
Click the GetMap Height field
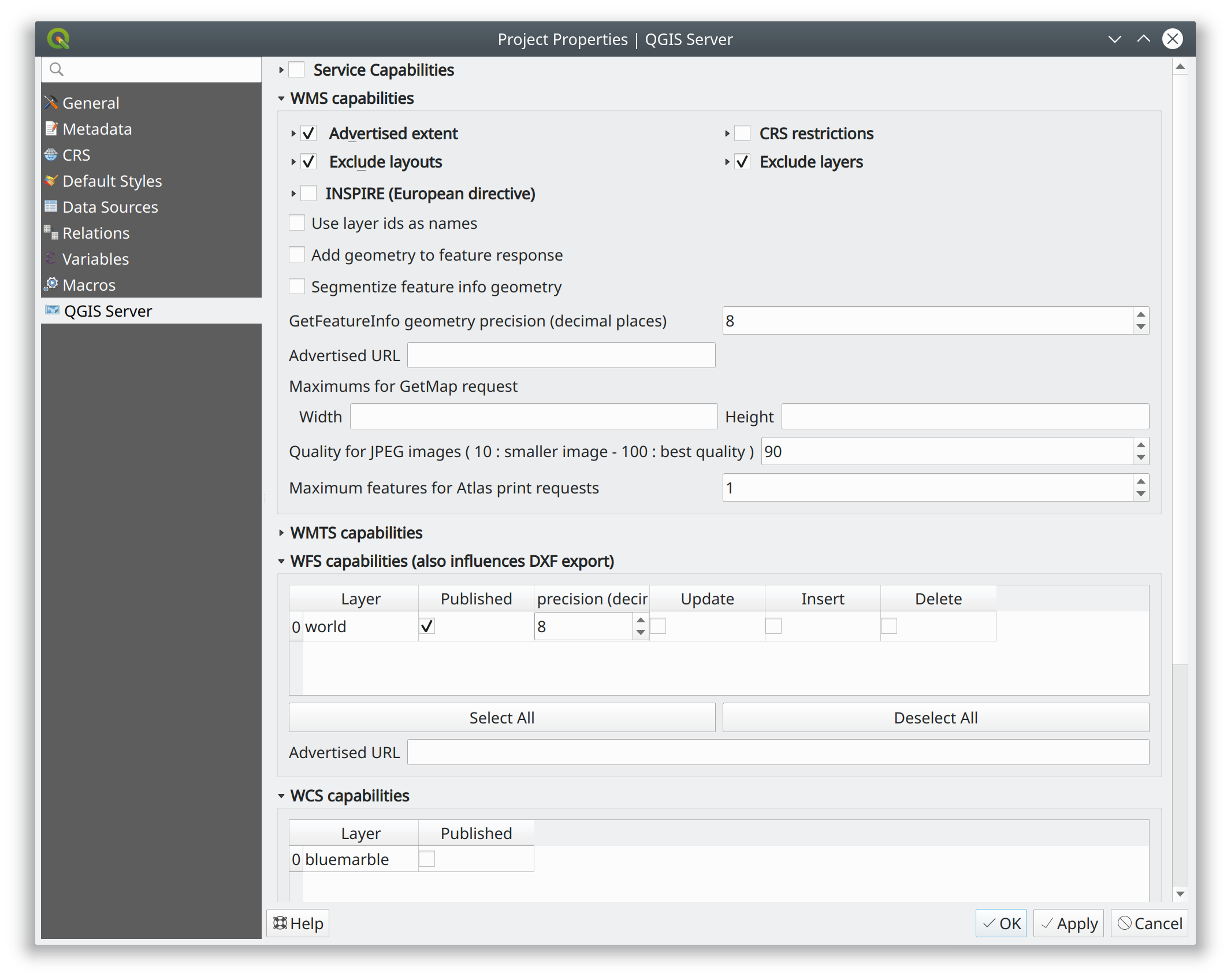(965, 417)
